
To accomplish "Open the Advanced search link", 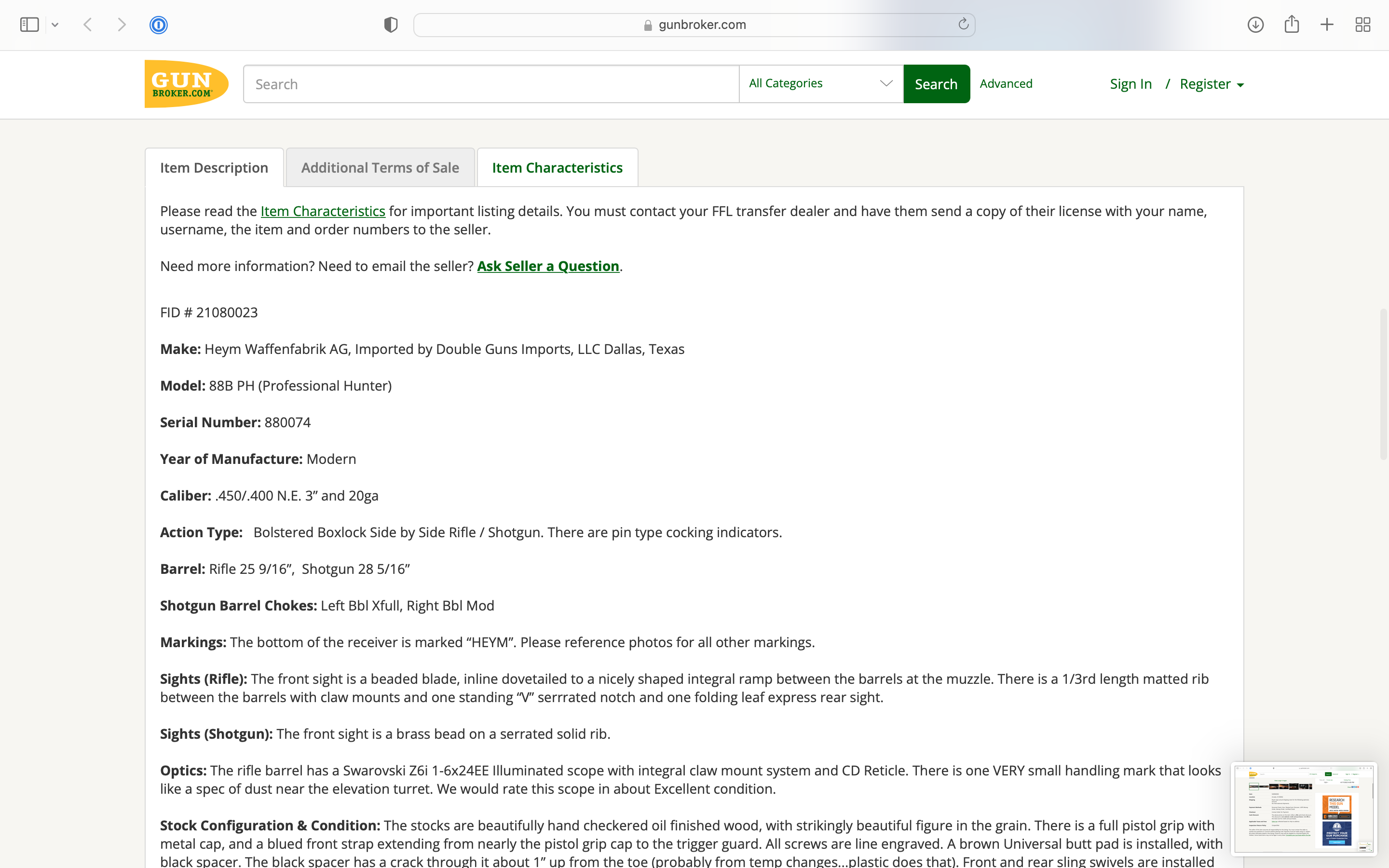I will 1006,83.
